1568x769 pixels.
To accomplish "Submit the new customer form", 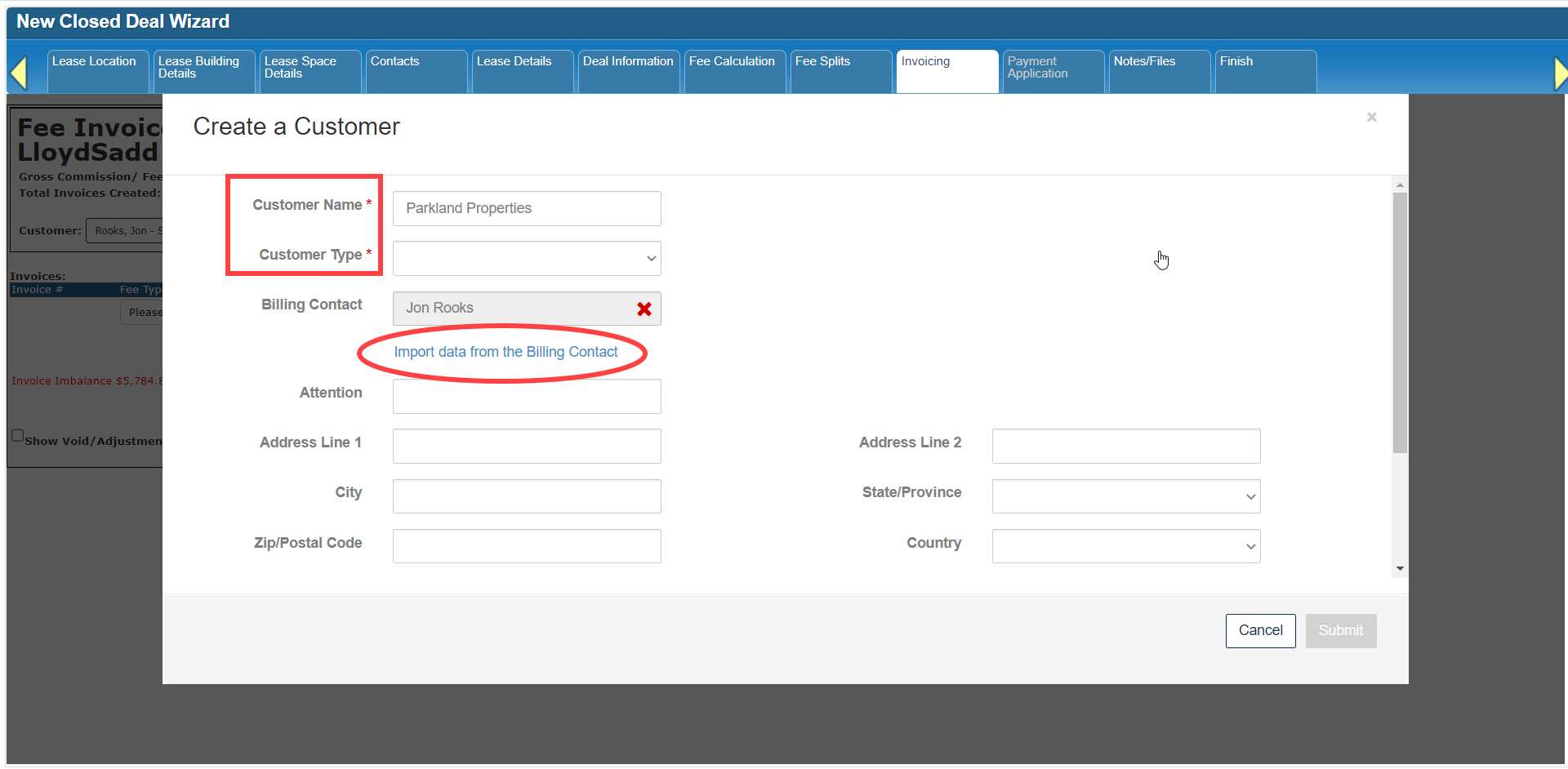I will [x=1340, y=630].
